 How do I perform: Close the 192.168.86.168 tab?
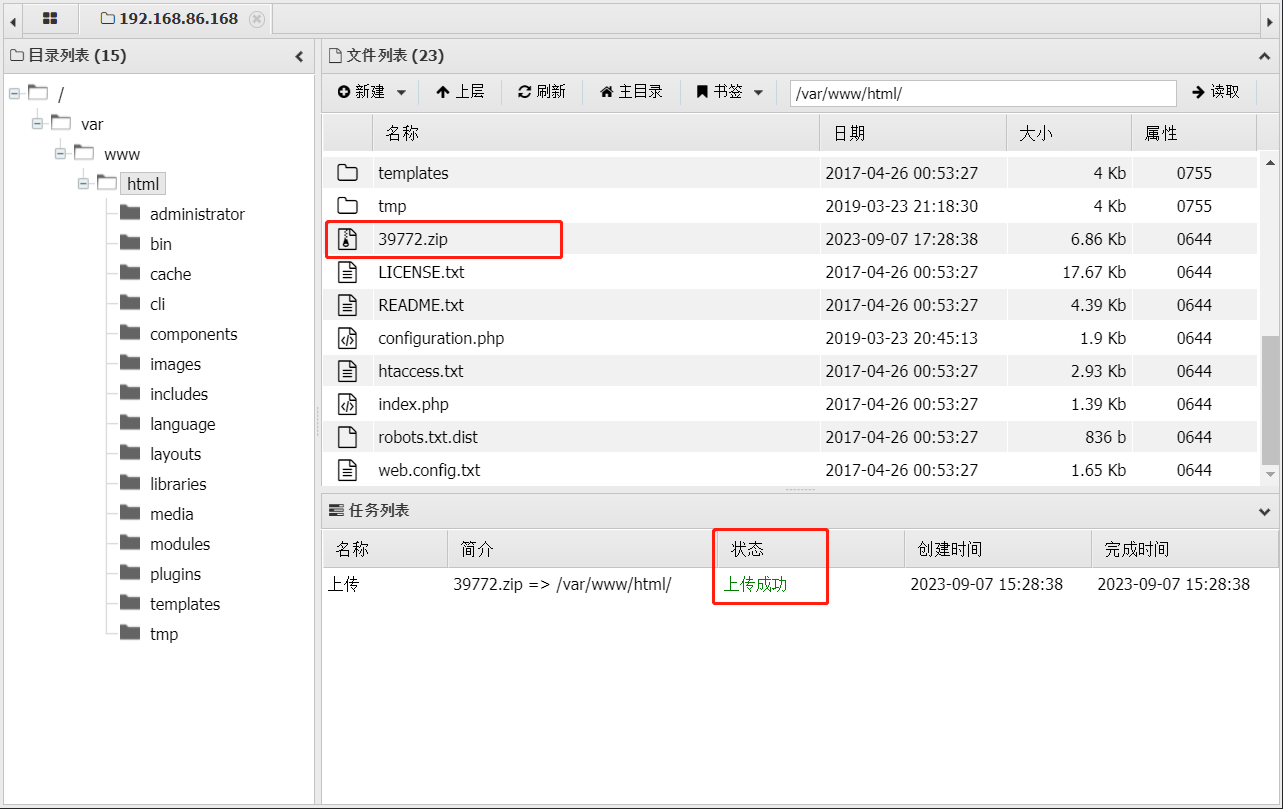click(257, 19)
